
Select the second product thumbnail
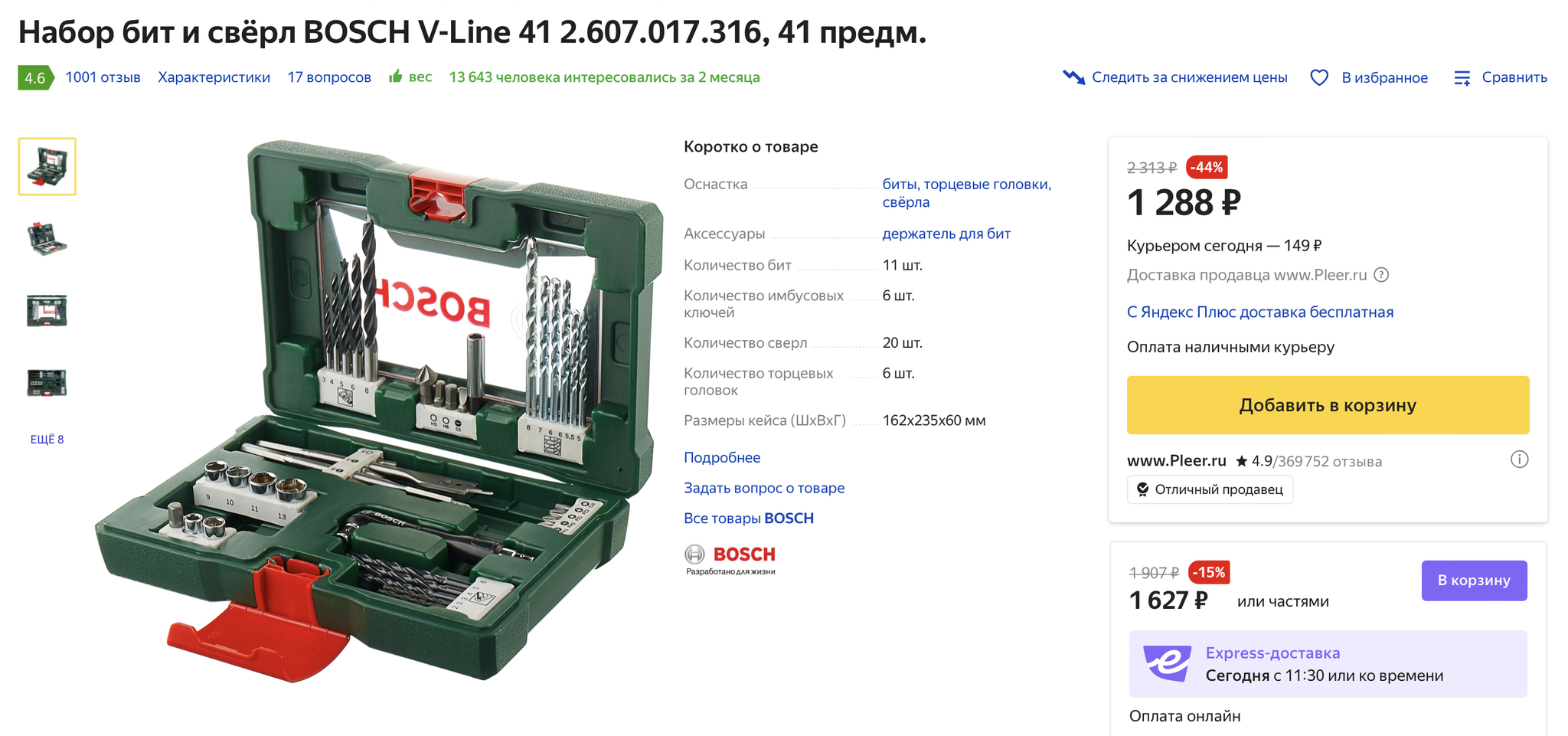pyautogui.click(x=47, y=239)
